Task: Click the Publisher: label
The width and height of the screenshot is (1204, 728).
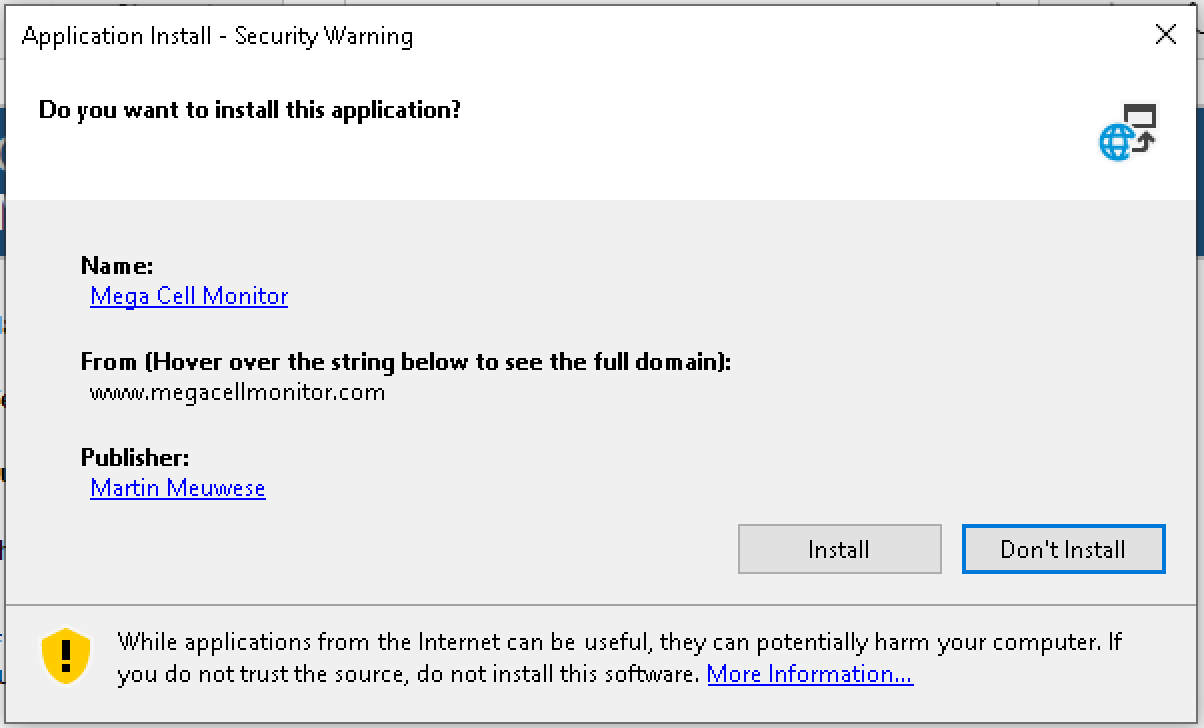Action: 135,458
